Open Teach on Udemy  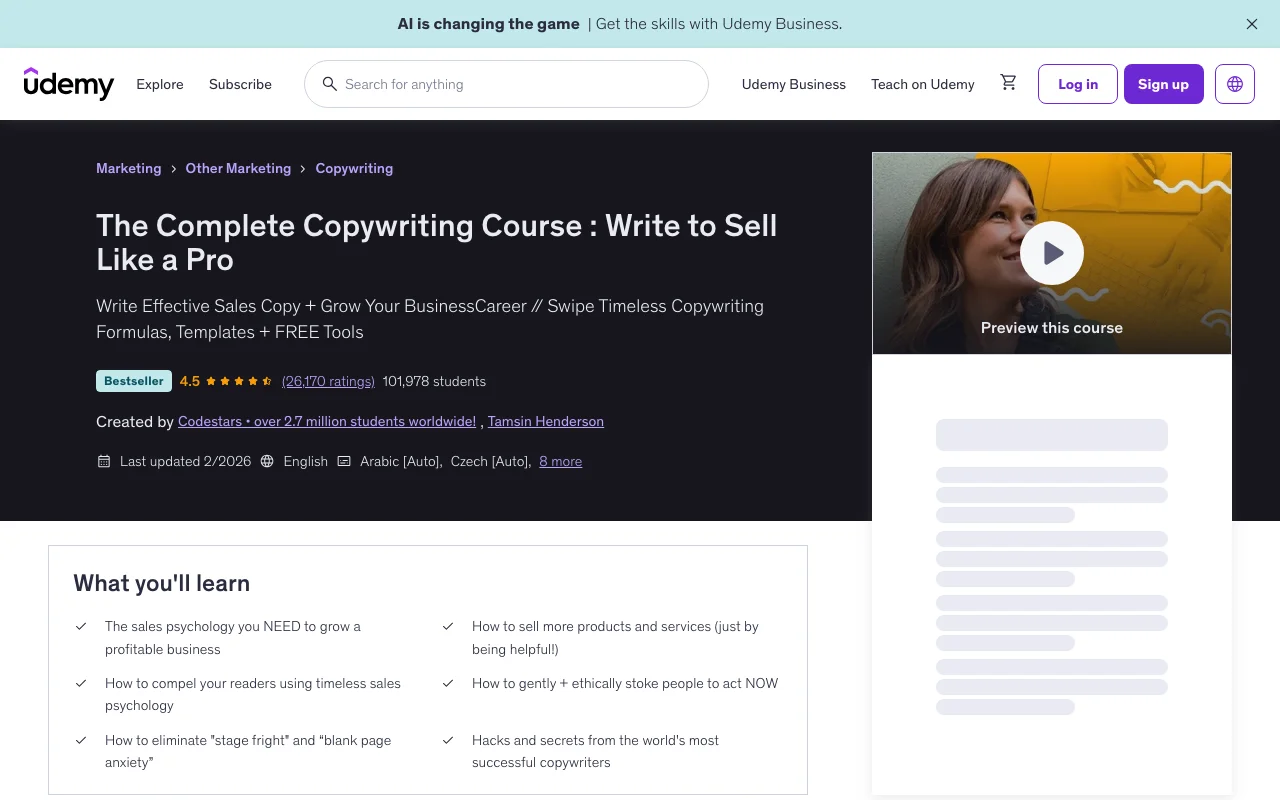click(923, 84)
